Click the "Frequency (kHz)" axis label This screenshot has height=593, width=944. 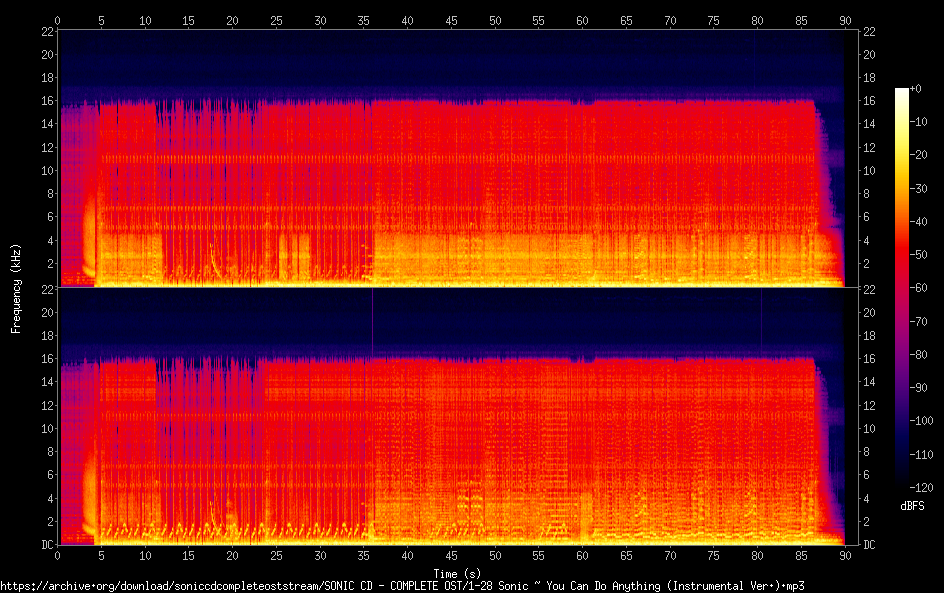tap(15, 287)
